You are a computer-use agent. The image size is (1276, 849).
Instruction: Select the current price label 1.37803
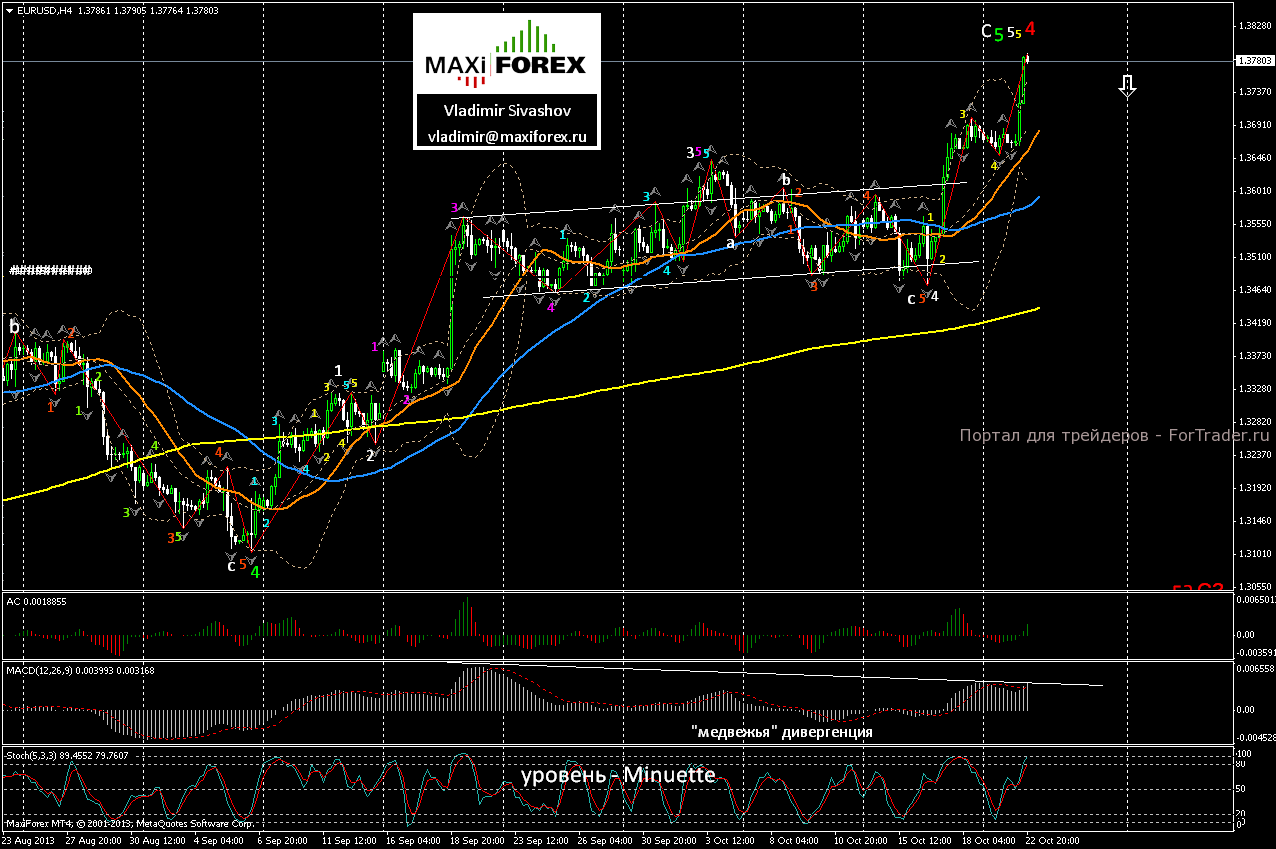(1255, 61)
